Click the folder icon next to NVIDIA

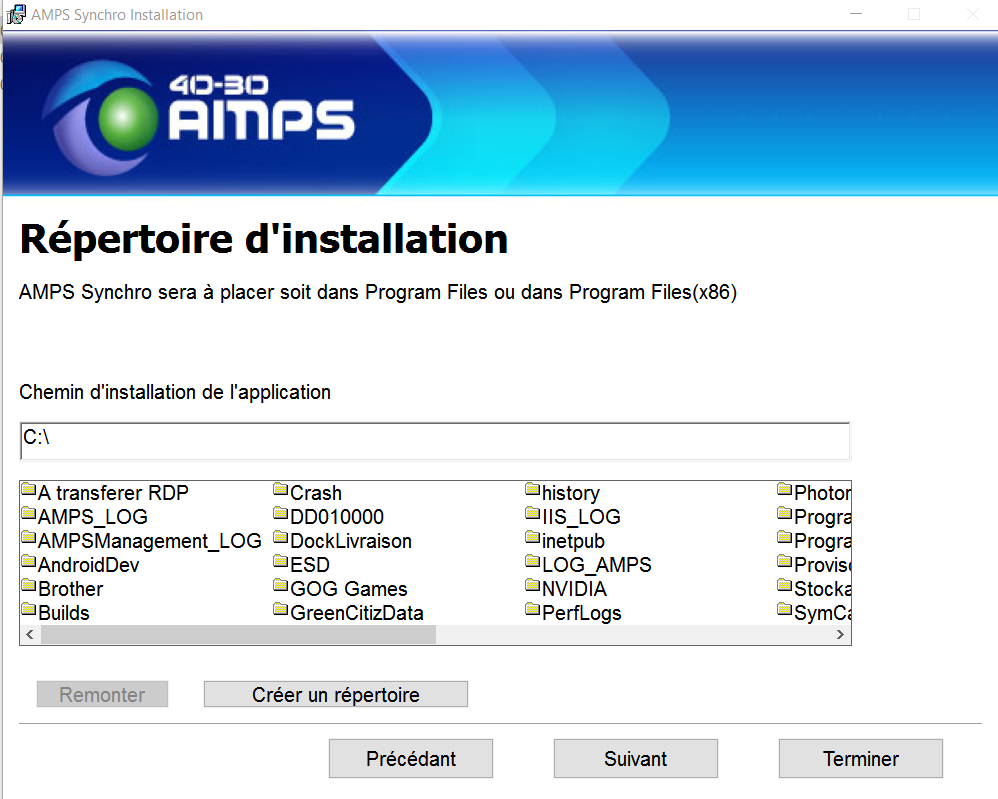[x=533, y=588]
